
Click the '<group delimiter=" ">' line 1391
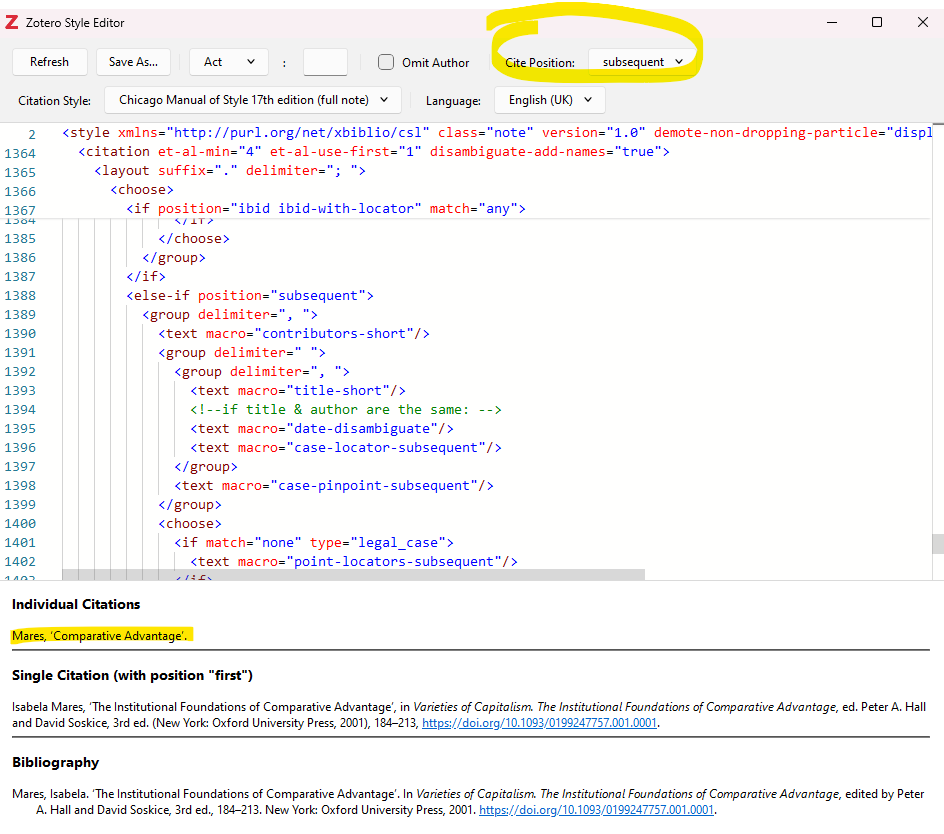pyautogui.click(x=242, y=353)
